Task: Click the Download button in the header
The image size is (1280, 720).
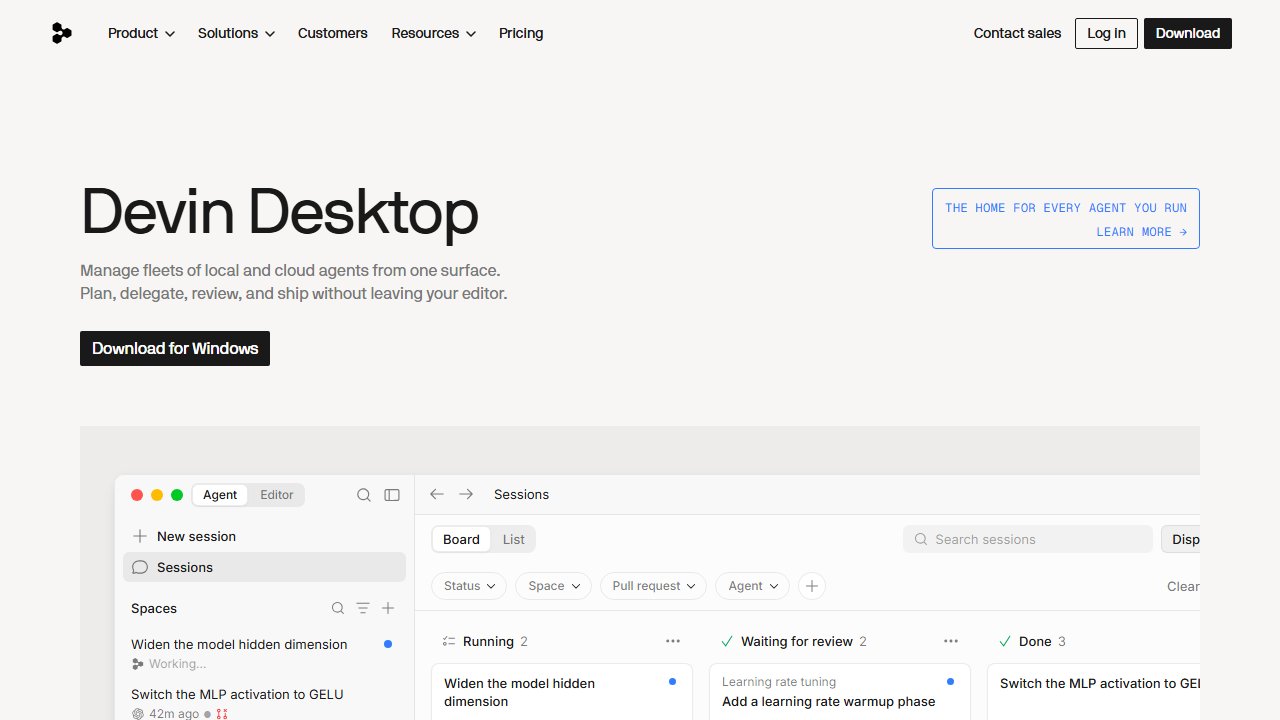Action: pos(1188,33)
